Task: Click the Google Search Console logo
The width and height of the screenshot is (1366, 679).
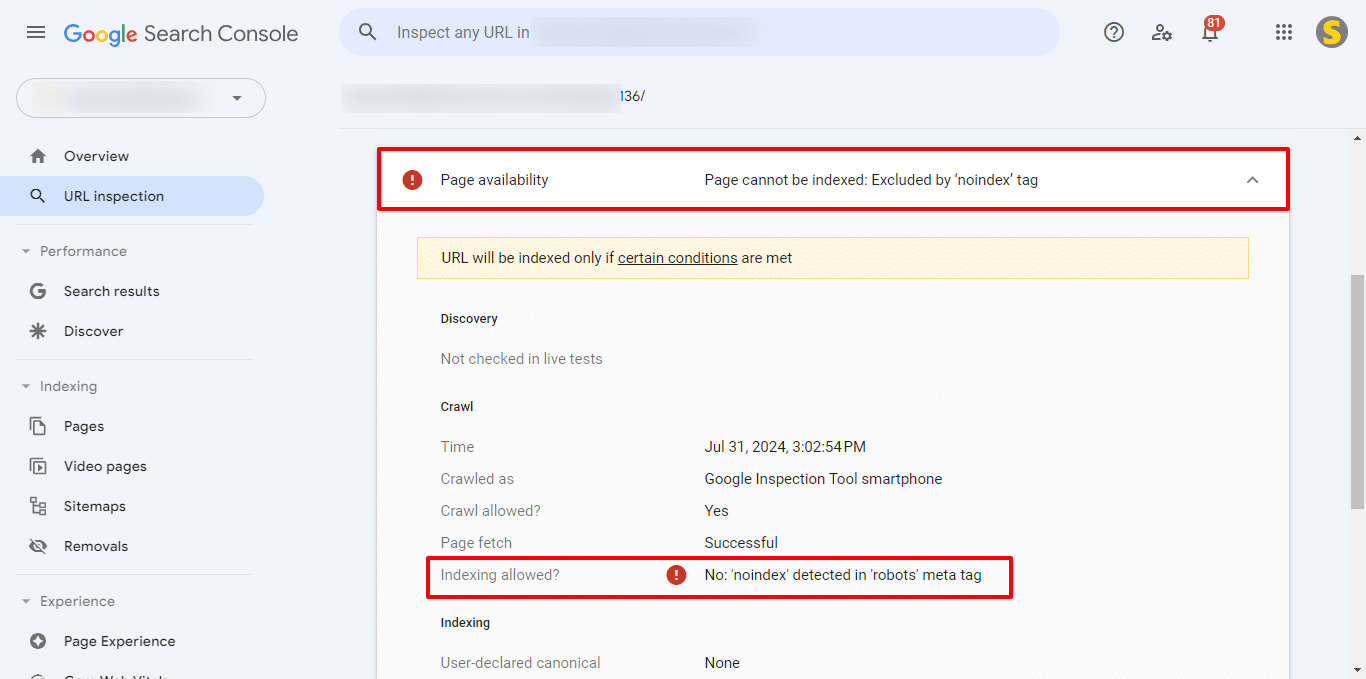Action: pyautogui.click(x=181, y=33)
